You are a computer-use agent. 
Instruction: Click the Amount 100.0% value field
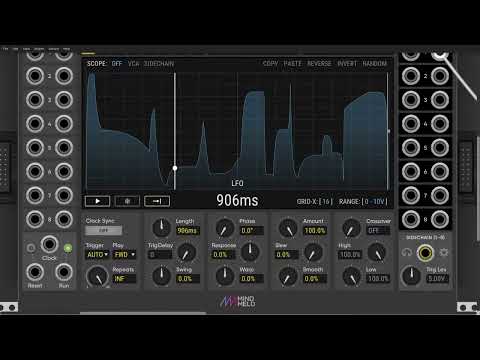click(315, 231)
